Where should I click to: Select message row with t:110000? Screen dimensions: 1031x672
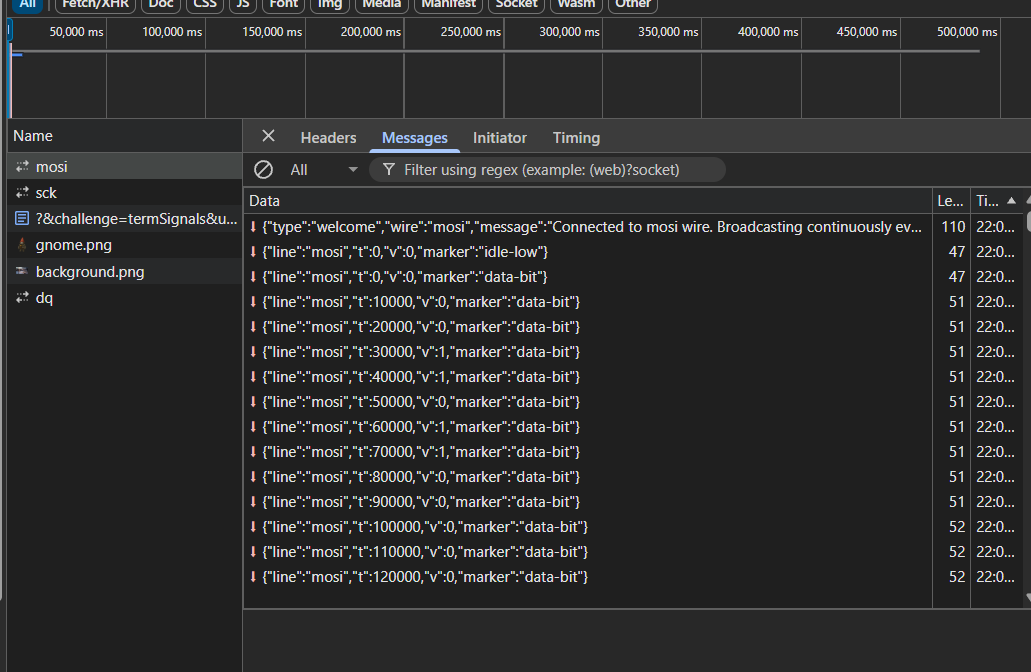tap(634, 552)
